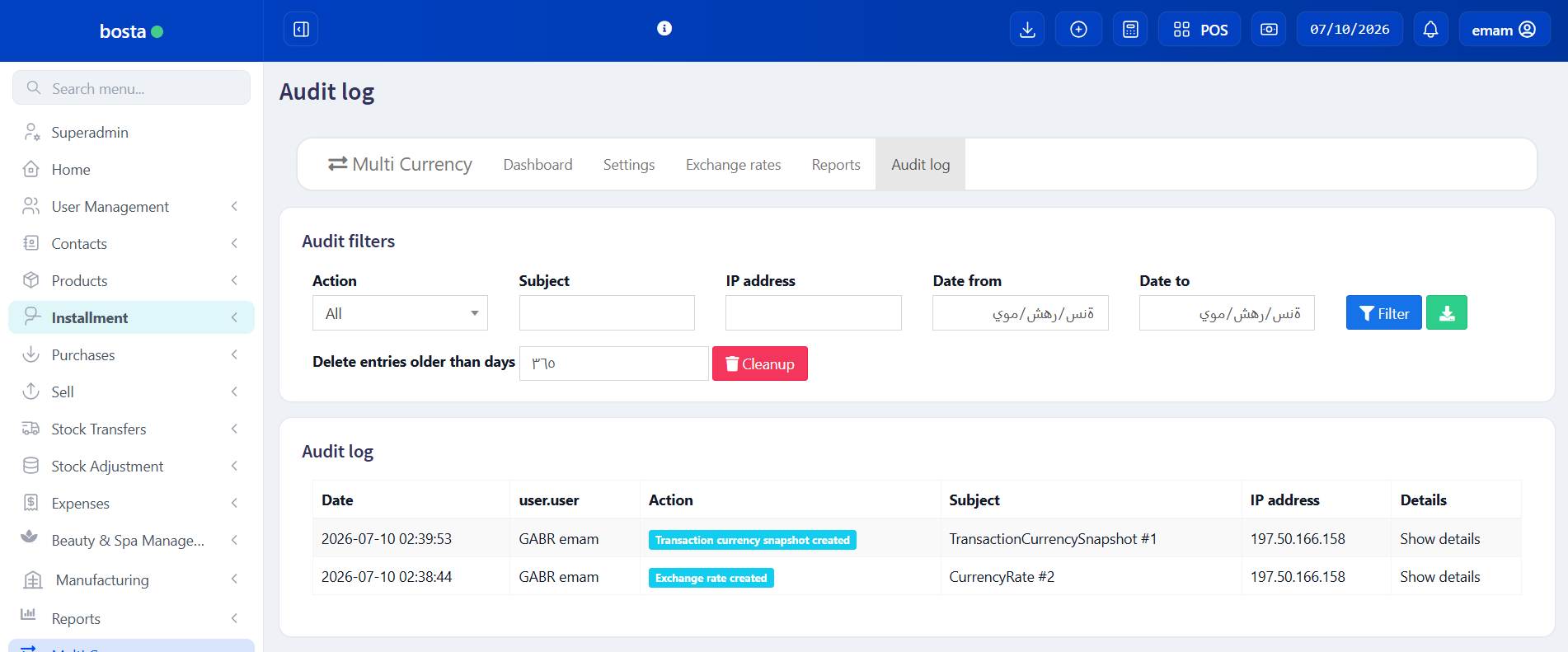Click the blue Filter button
This screenshot has width=1568, height=652.
[x=1383, y=312]
